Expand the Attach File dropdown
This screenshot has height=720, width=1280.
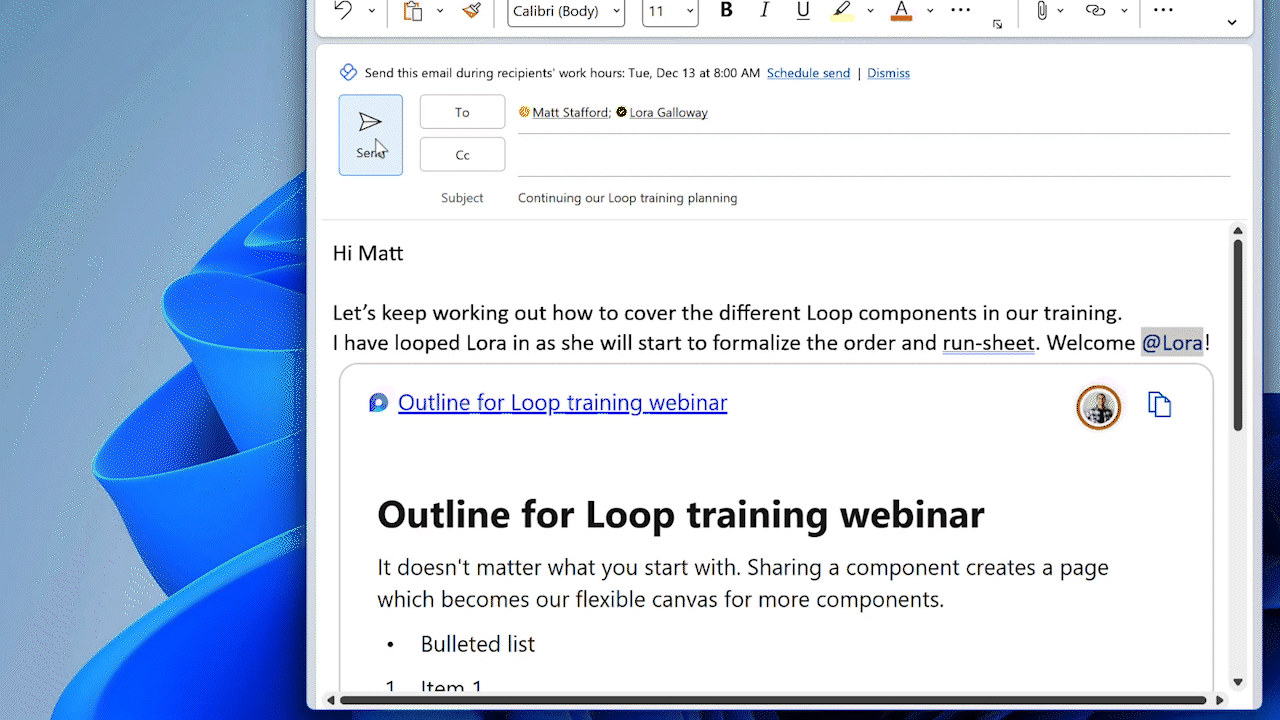[1061, 11]
